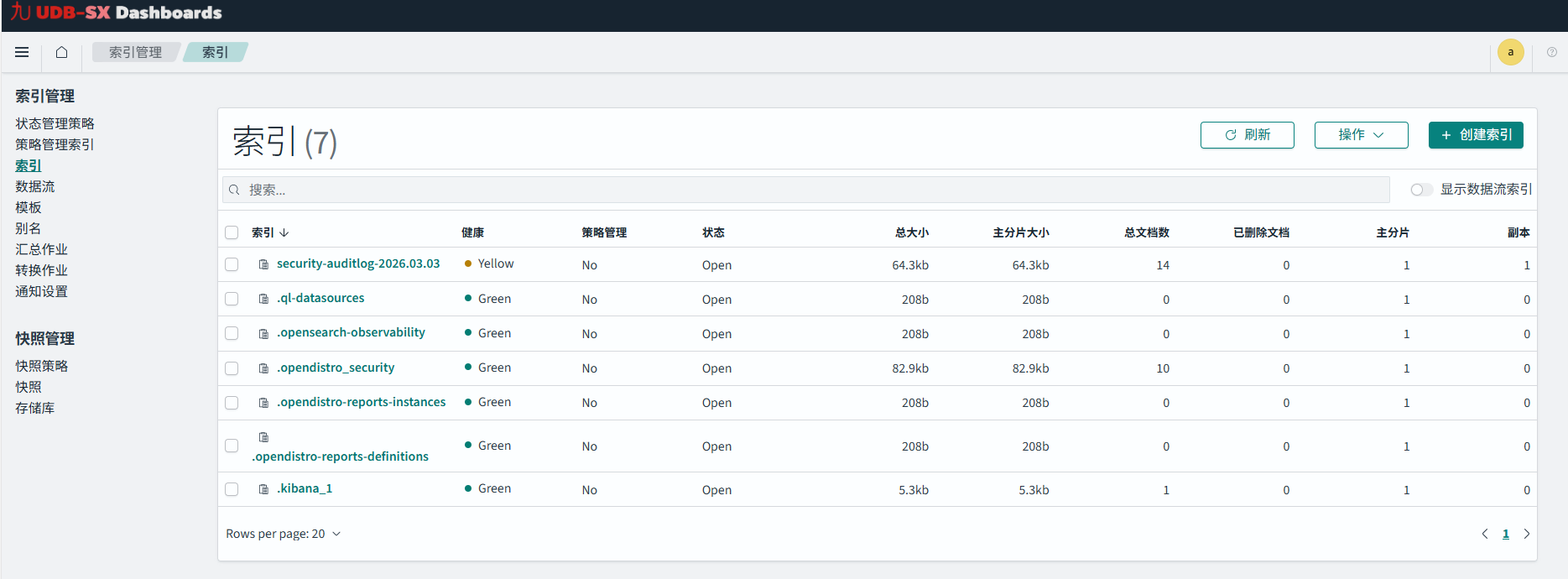Check the security-auditlog-2026.03.03 row checkbox

point(232,264)
